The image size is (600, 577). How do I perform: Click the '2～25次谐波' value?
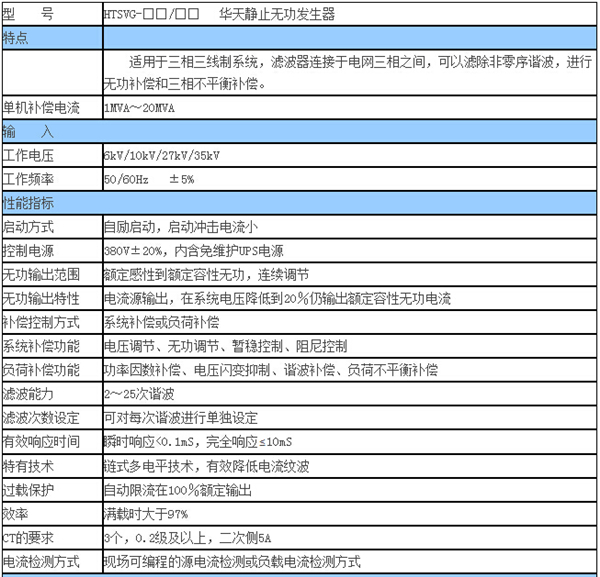(139, 394)
